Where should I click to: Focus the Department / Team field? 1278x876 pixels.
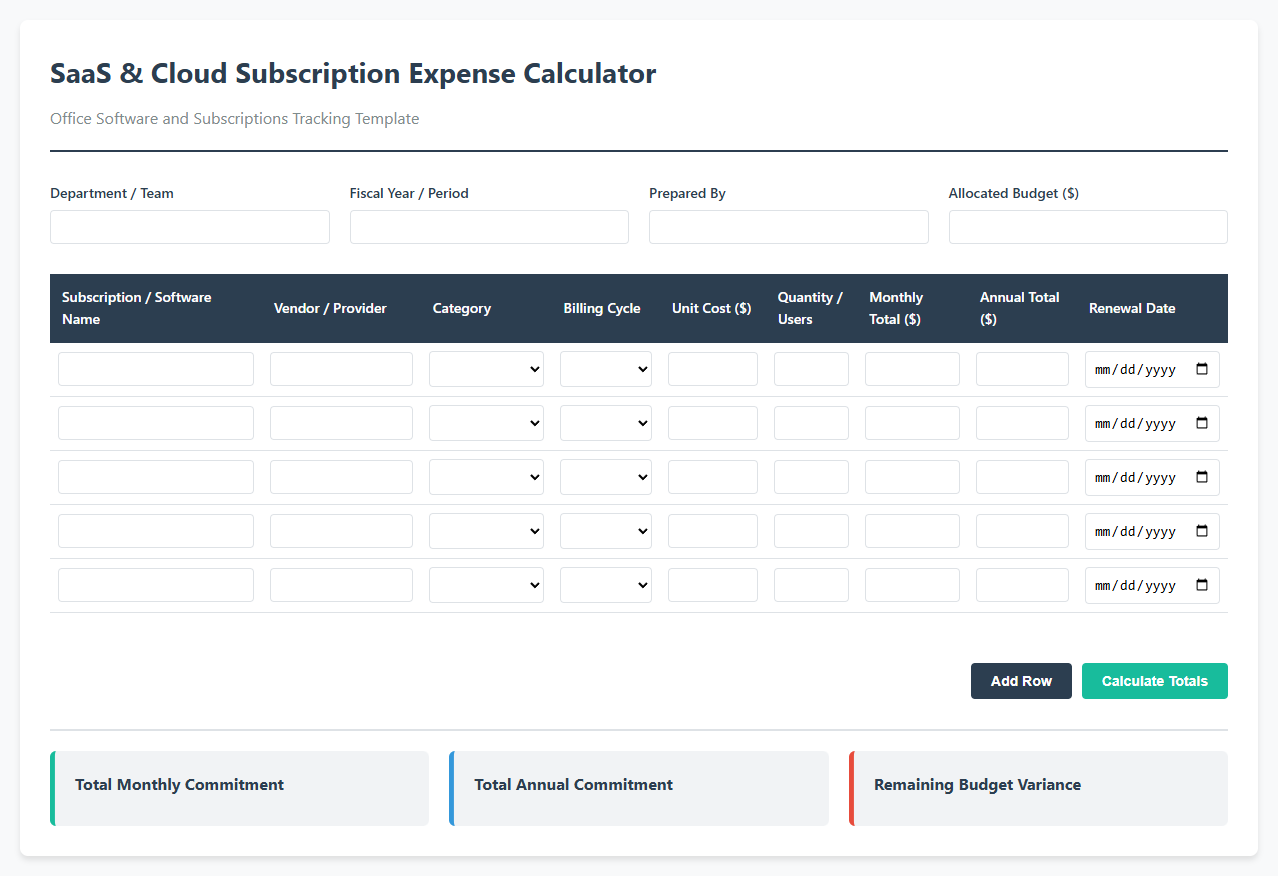coord(190,227)
